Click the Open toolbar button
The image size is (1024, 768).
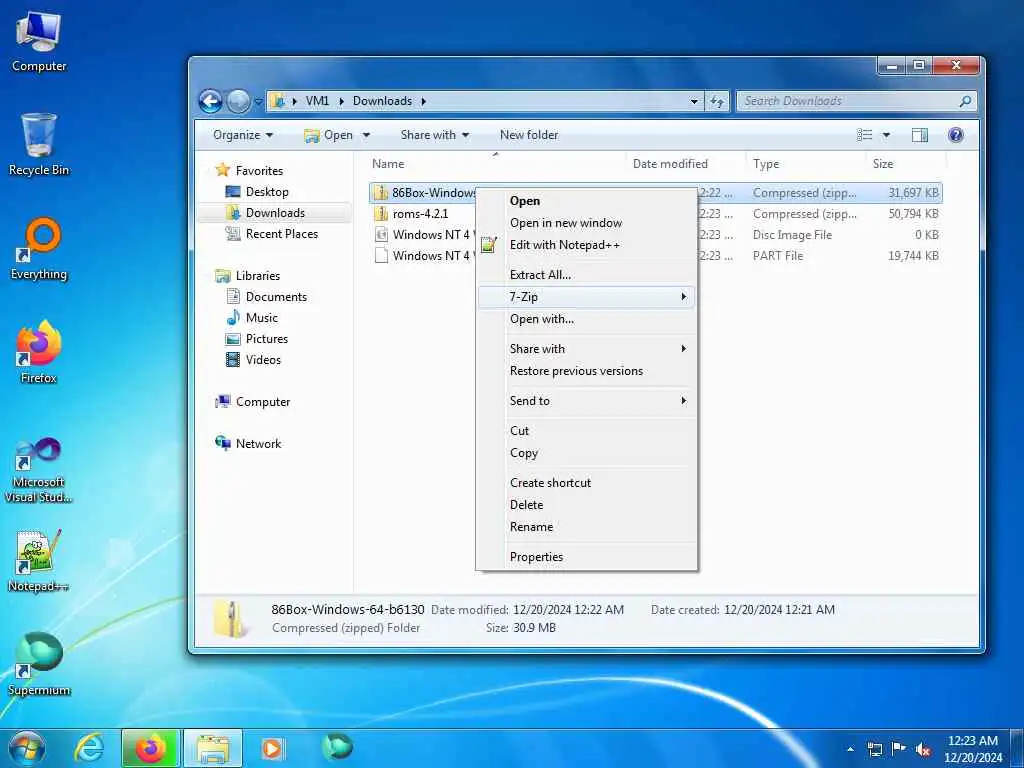pos(330,135)
